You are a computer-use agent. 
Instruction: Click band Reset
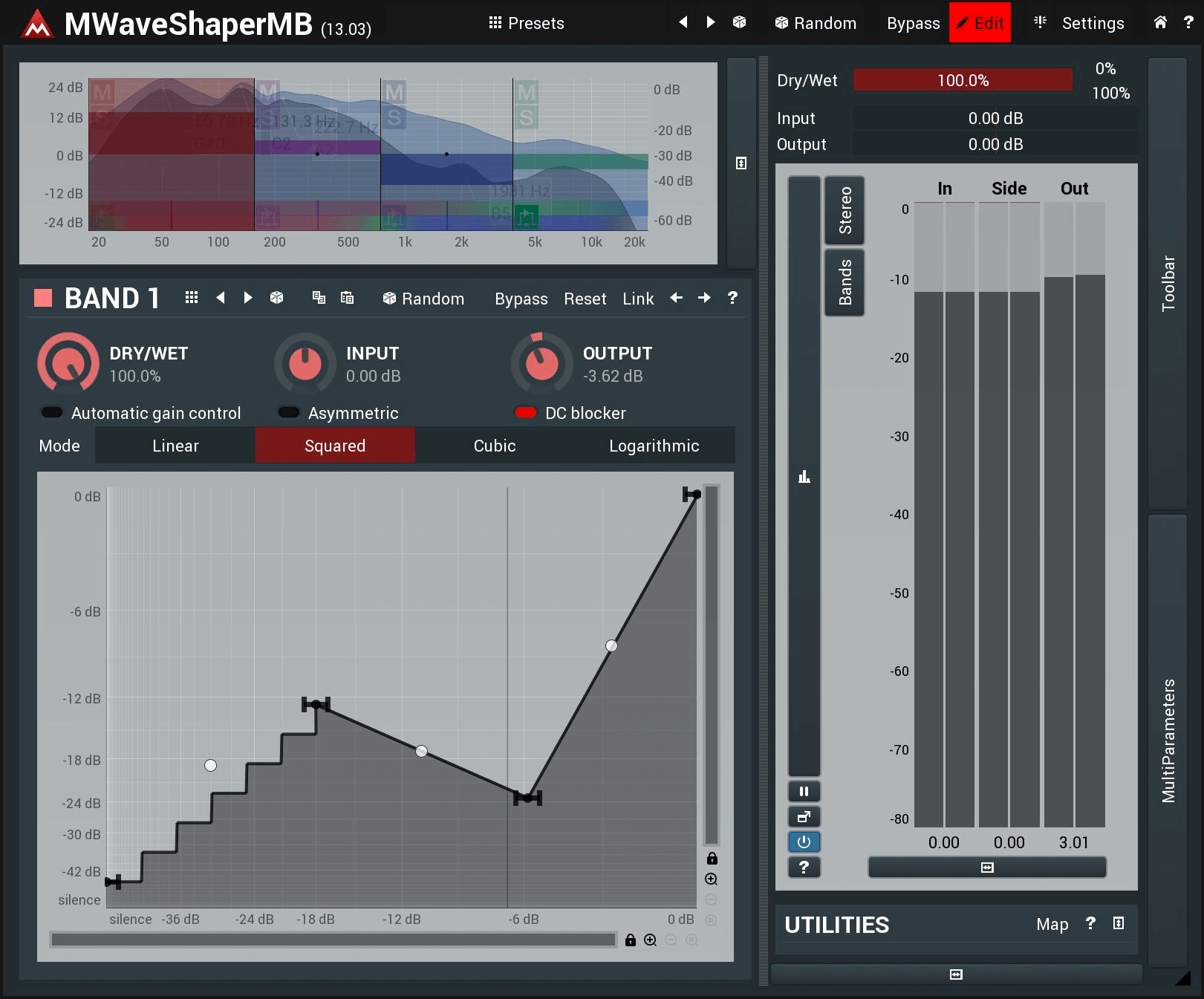(x=585, y=299)
